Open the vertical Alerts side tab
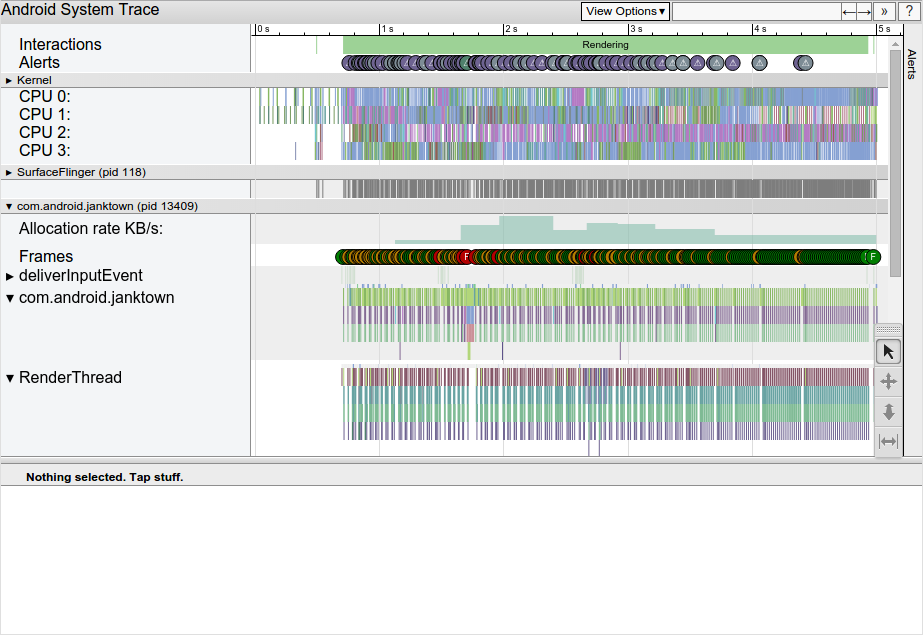Image resolution: width=923 pixels, height=635 pixels. pyautogui.click(x=912, y=64)
